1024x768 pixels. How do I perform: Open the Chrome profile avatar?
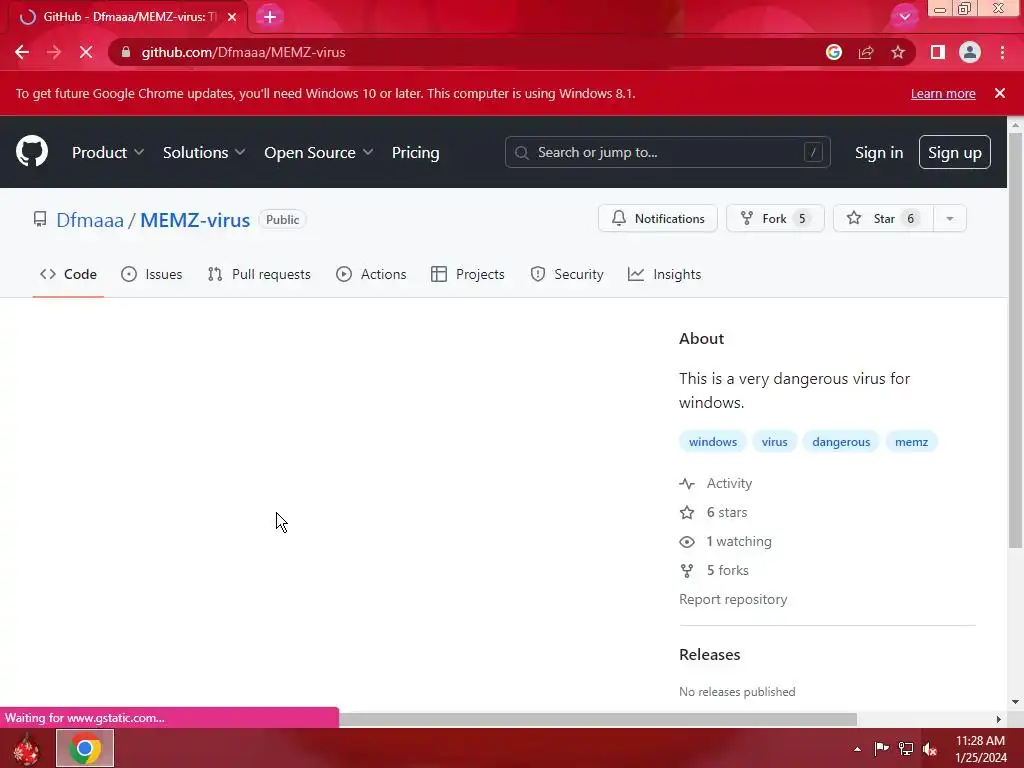click(x=970, y=52)
